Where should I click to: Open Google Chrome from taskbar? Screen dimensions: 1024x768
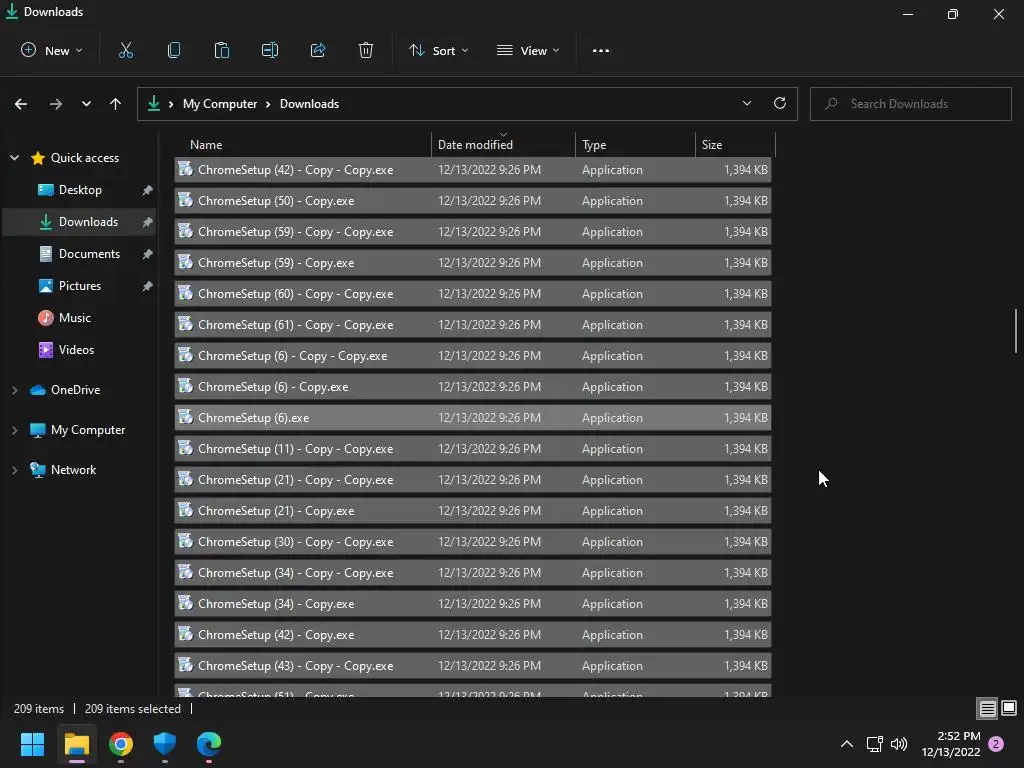coord(121,744)
